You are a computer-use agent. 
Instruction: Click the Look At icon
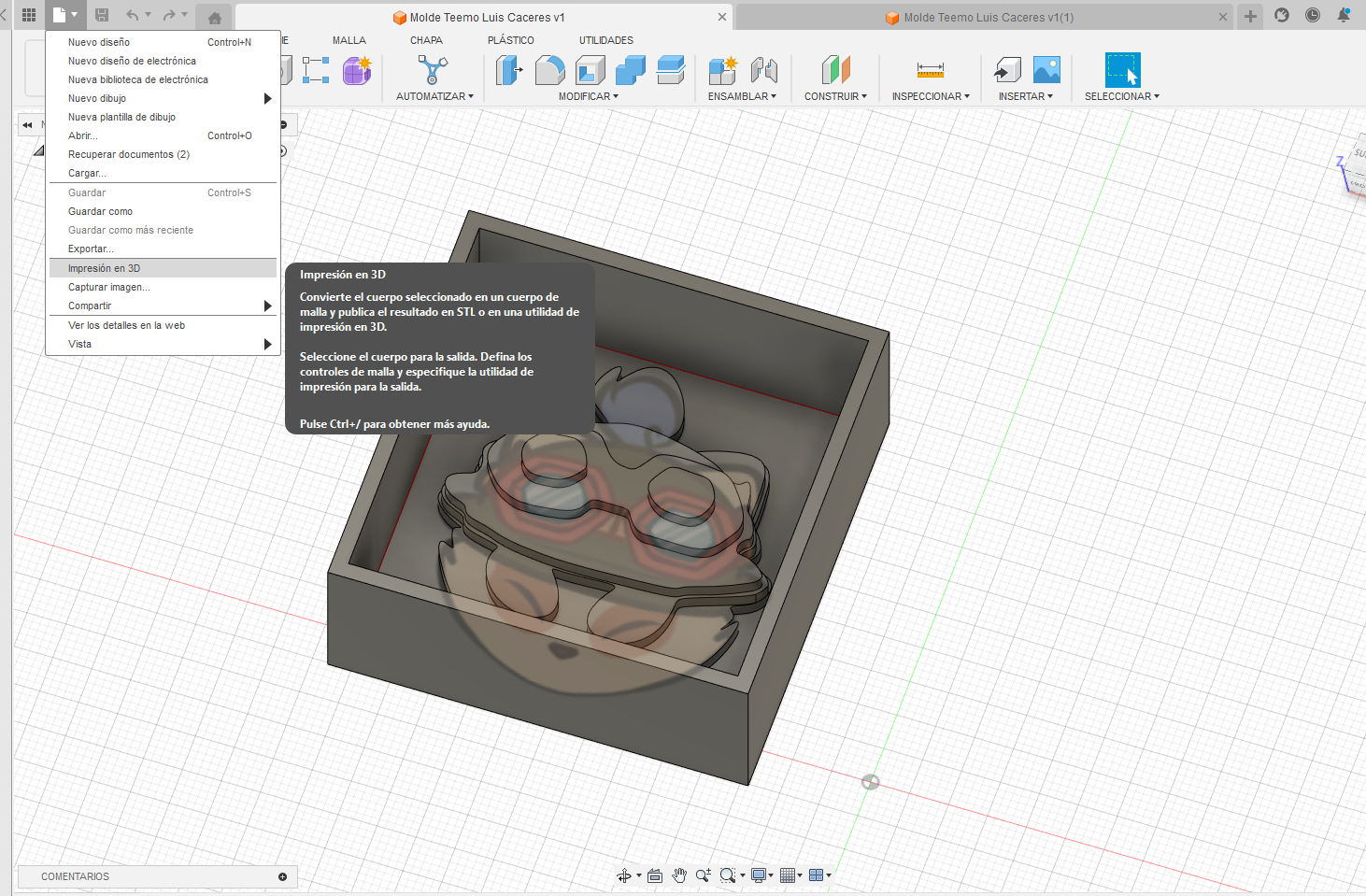pyautogui.click(x=655, y=875)
